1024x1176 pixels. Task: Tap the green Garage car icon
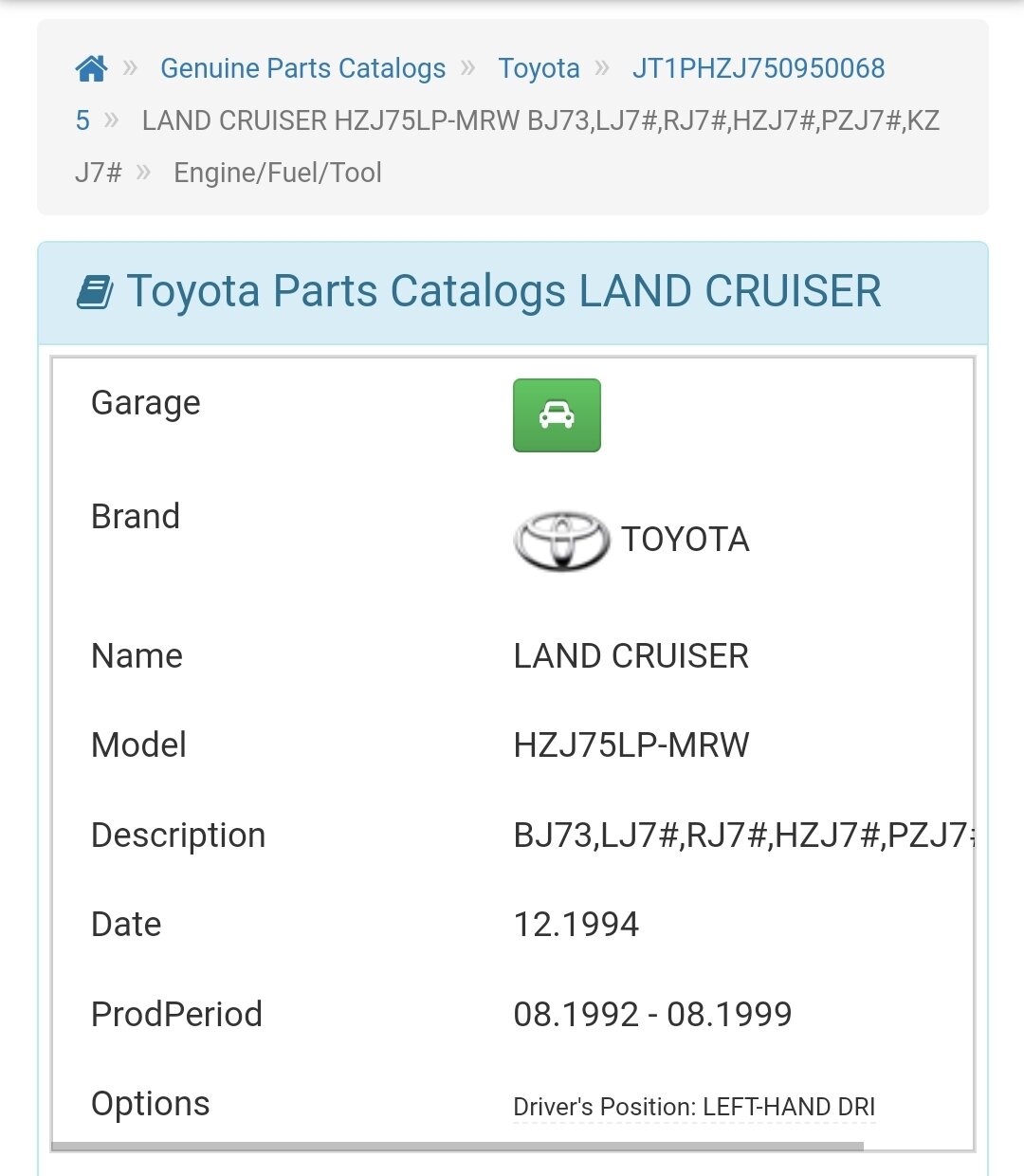pos(557,415)
